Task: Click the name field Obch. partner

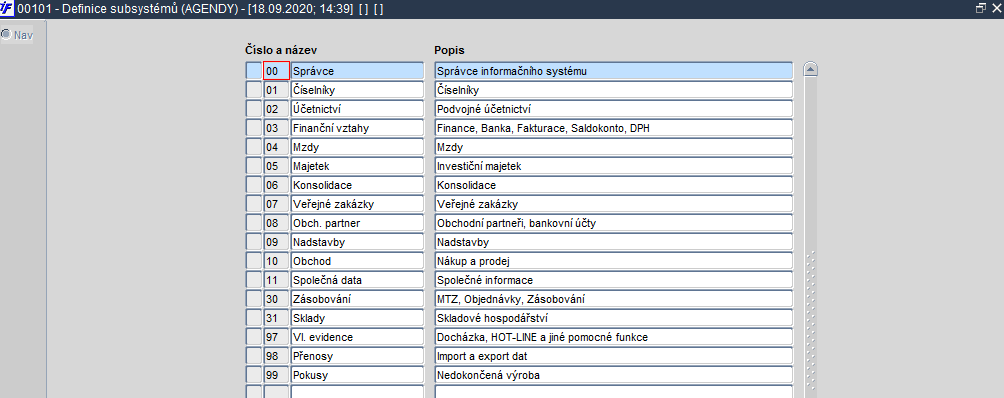Action: (357, 223)
